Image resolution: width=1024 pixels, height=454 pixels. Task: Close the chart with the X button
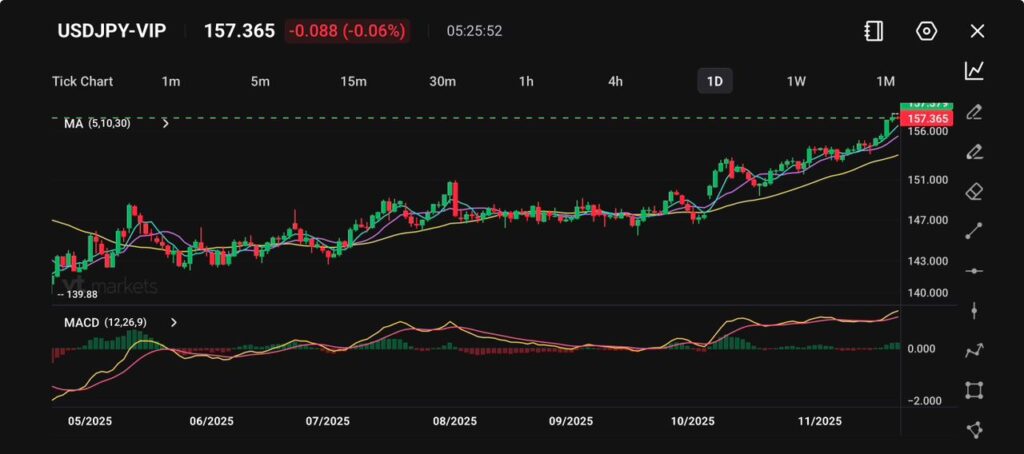[978, 31]
